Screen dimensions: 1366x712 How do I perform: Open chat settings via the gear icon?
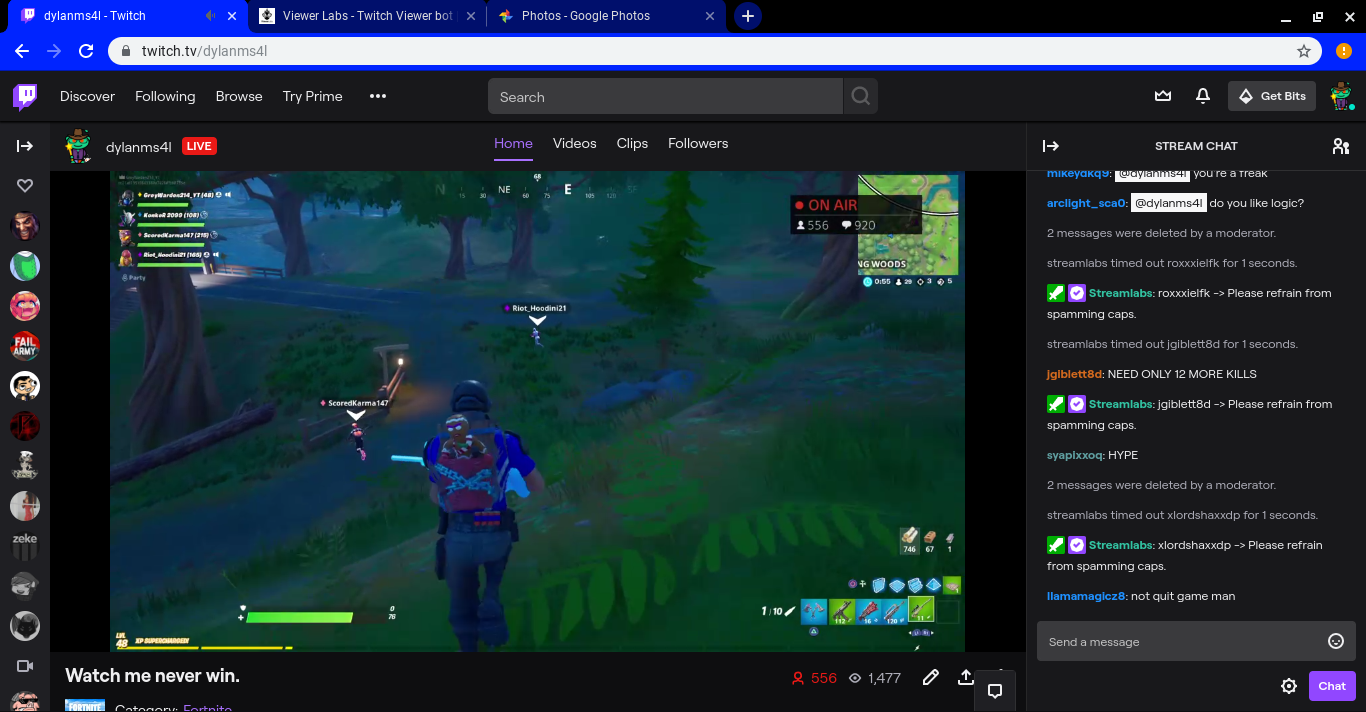coord(1289,686)
